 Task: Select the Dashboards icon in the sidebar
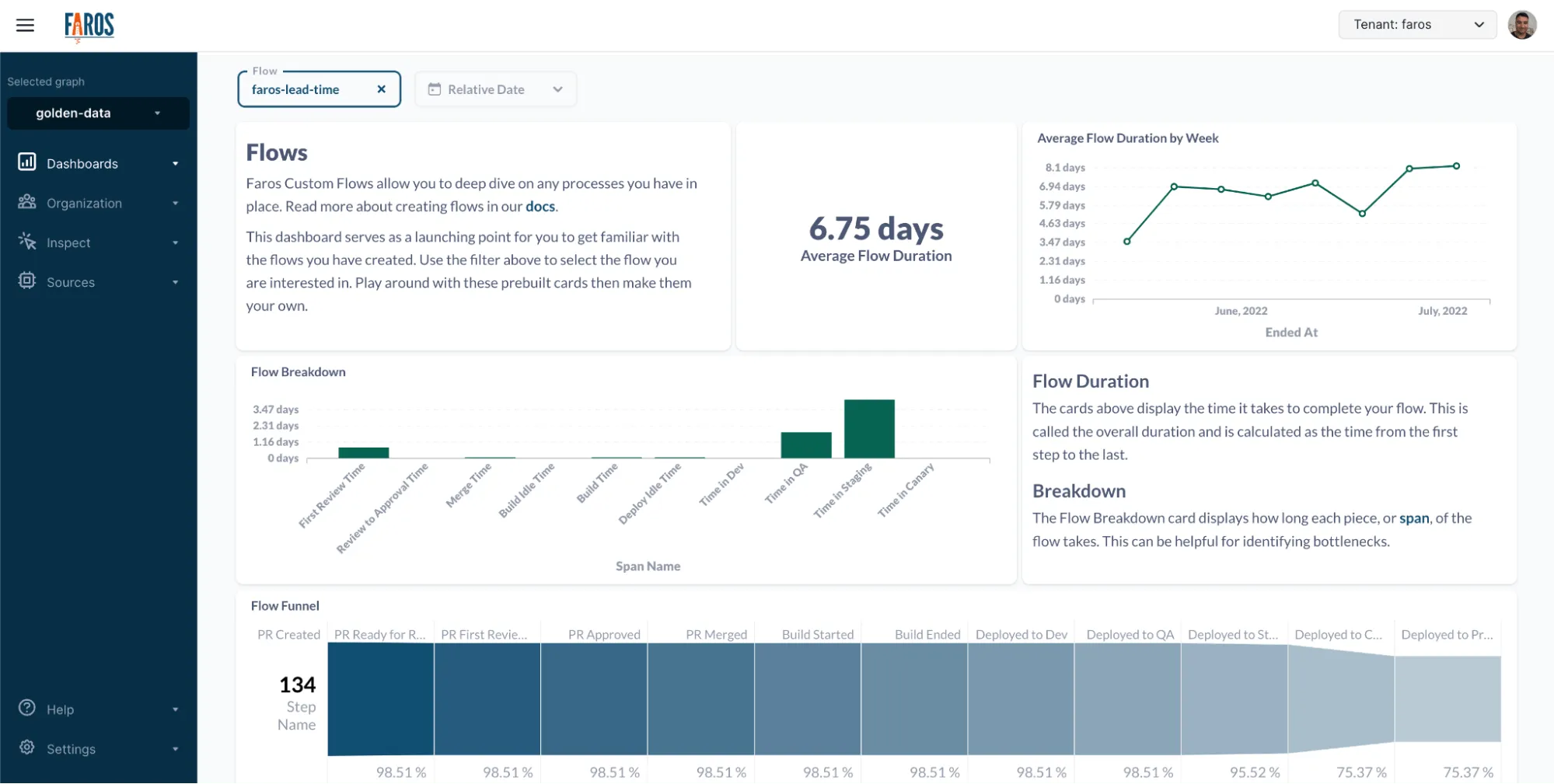click(26, 162)
